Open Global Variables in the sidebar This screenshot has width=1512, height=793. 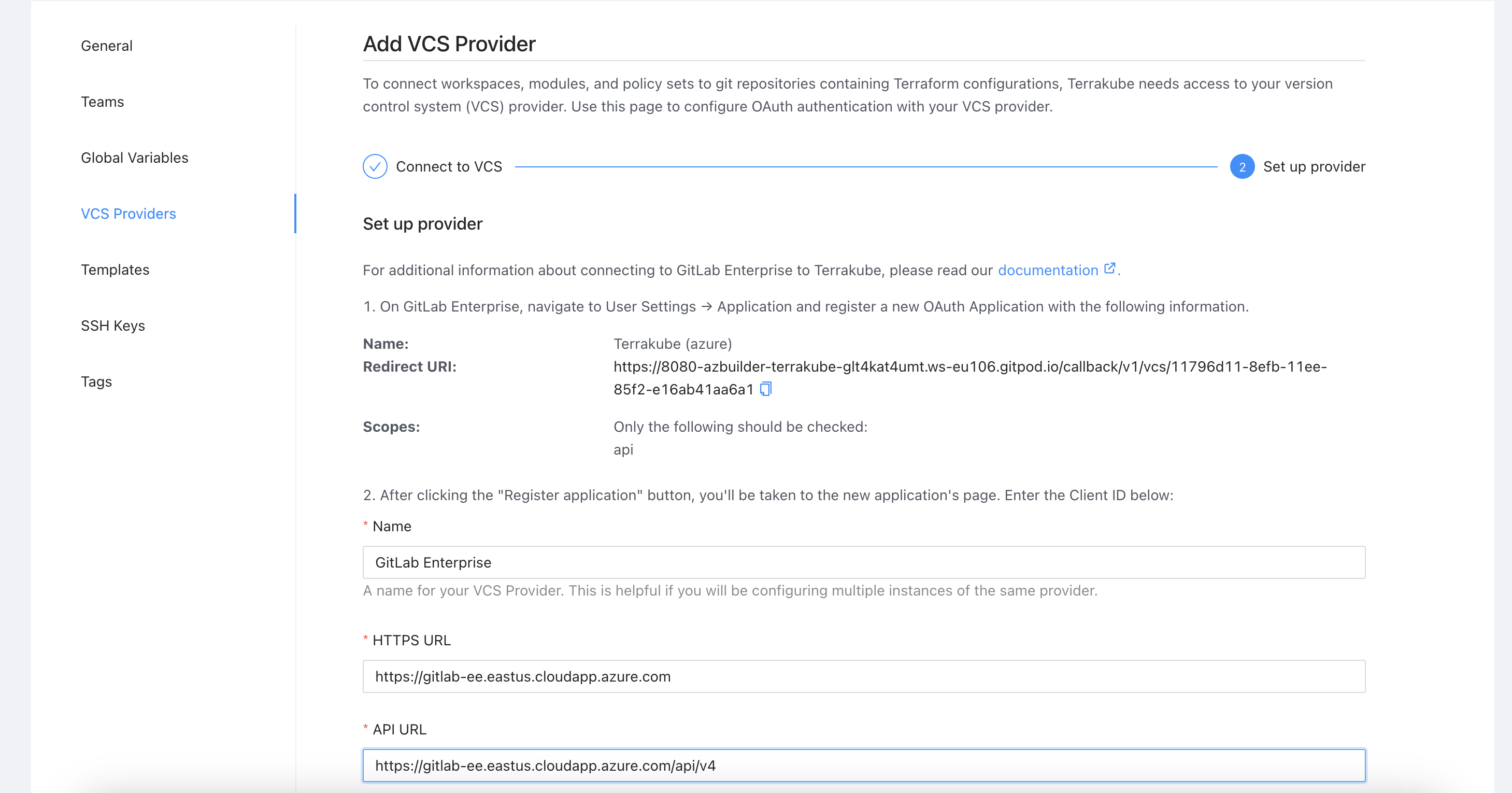[x=134, y=158]
